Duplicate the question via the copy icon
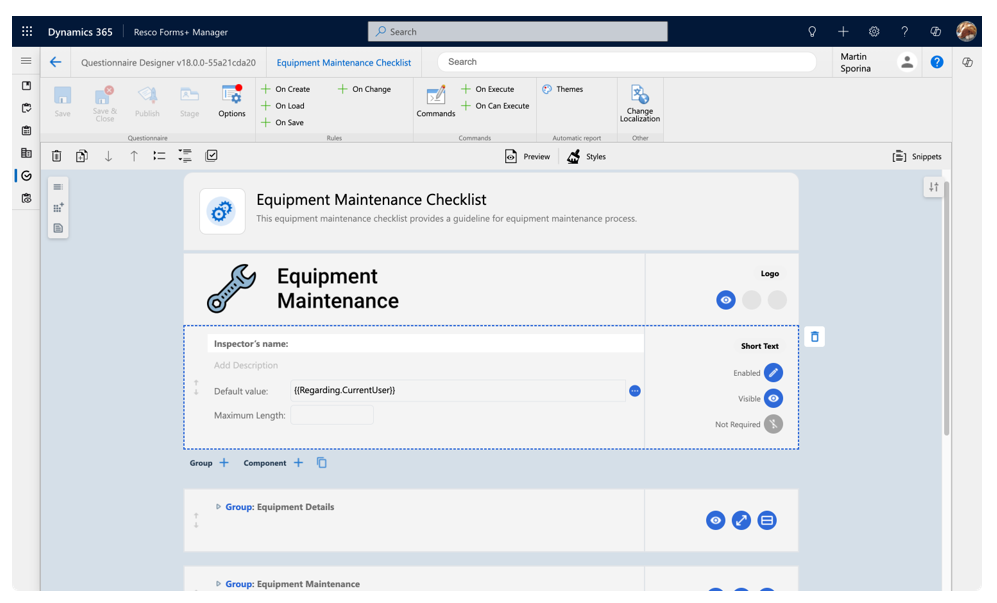The image size is (997, 603). pyautogui.click(x=83, y=155)
